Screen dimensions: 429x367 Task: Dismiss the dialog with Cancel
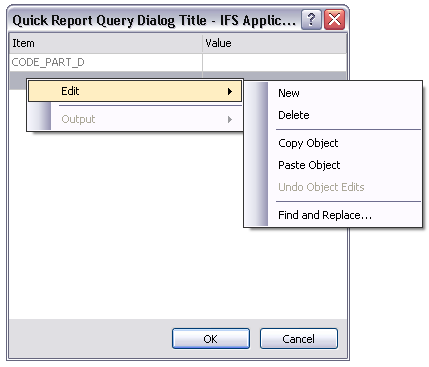tap(299, 339)
